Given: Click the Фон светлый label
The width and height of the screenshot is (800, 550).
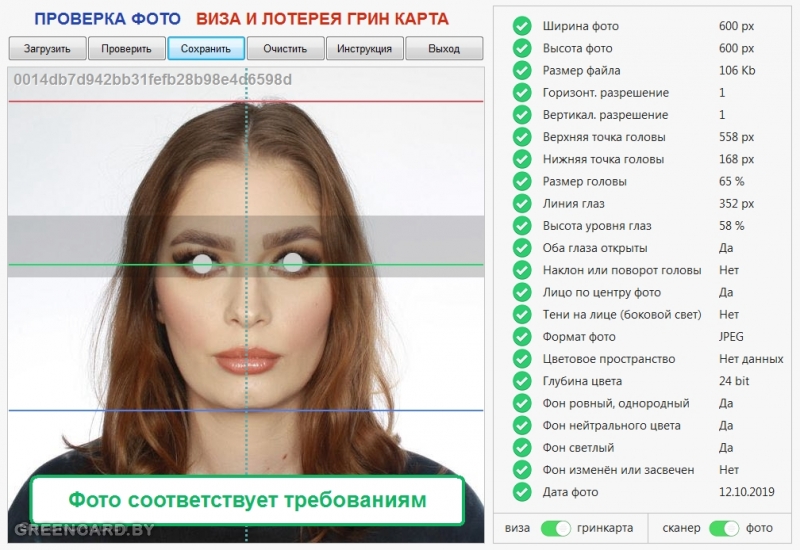Looking at the screenshot, I should coord(579,448).
